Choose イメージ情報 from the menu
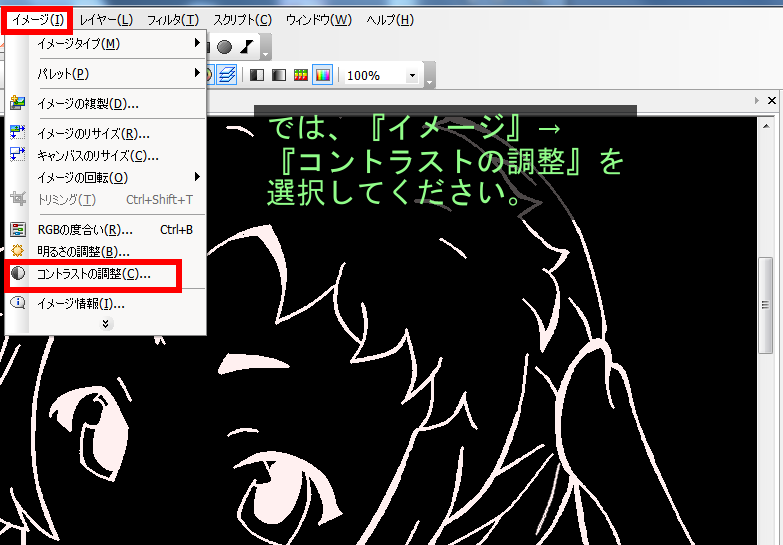 click(81, 303)
